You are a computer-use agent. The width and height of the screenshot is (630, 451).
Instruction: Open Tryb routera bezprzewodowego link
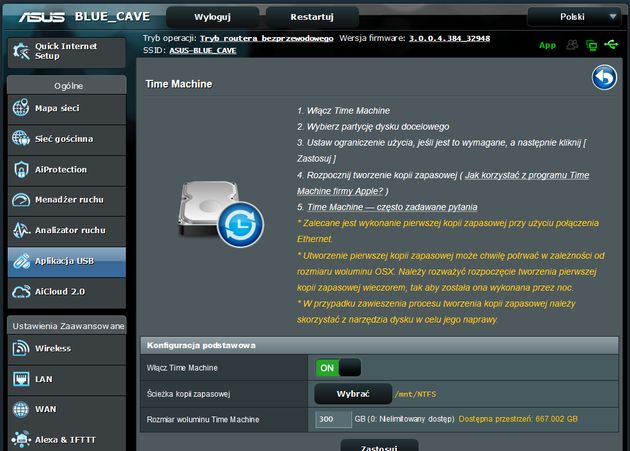tap(267, 38)
